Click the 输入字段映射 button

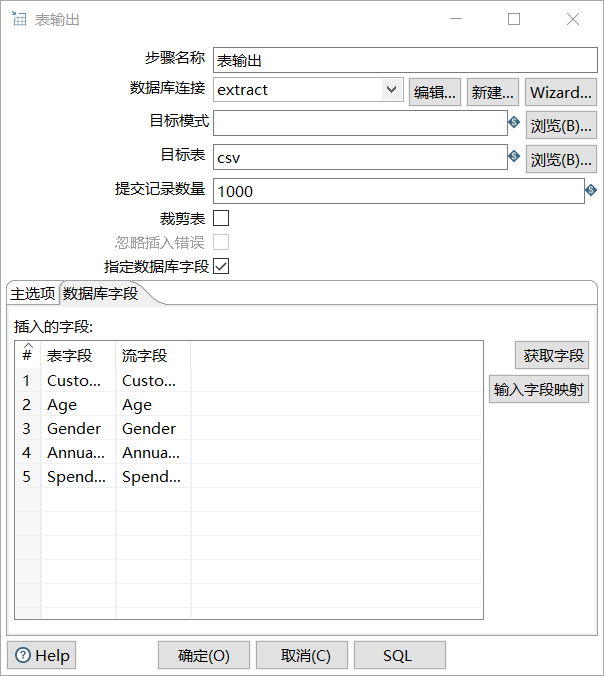(539, 389)
